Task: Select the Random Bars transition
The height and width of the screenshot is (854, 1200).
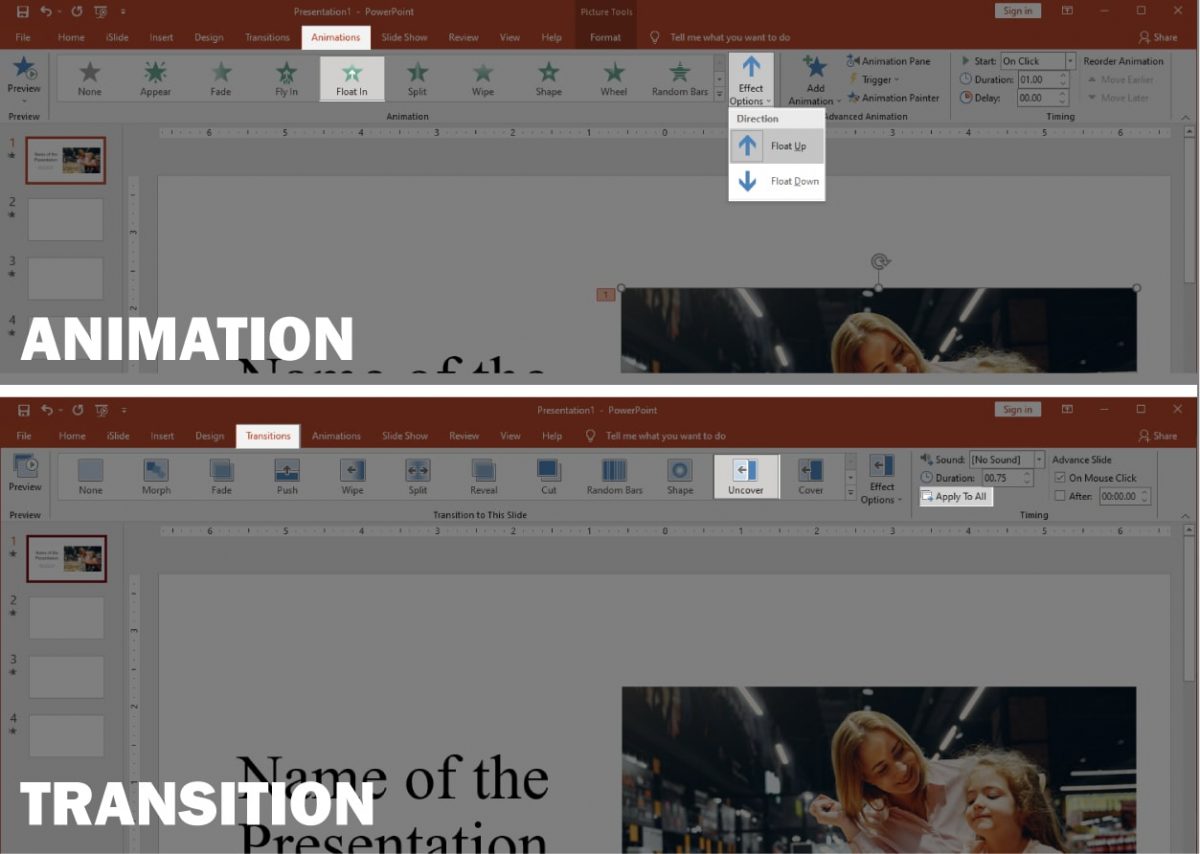Action: coord(613,477)
